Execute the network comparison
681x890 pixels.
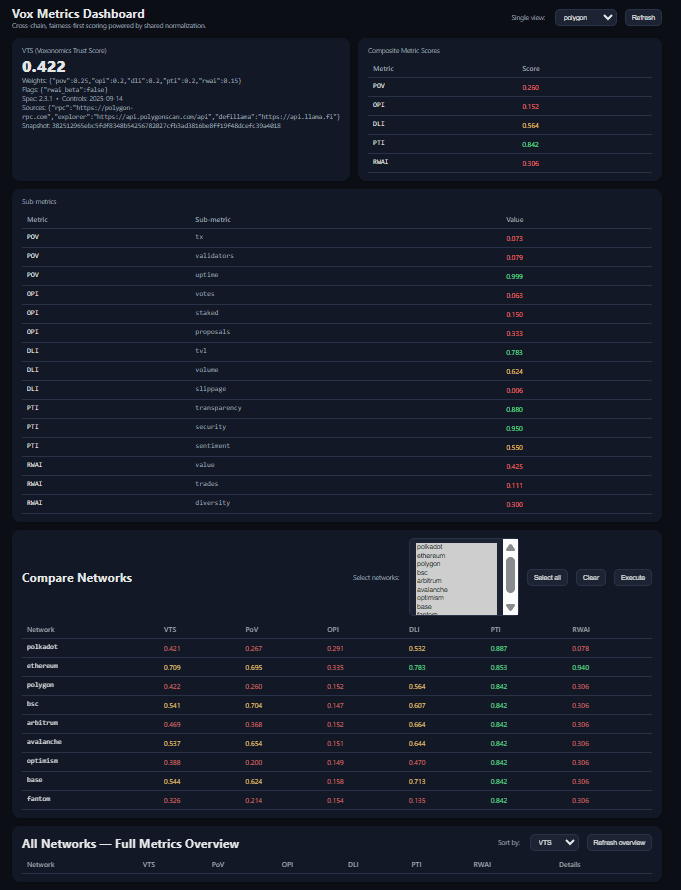point(632,577)
